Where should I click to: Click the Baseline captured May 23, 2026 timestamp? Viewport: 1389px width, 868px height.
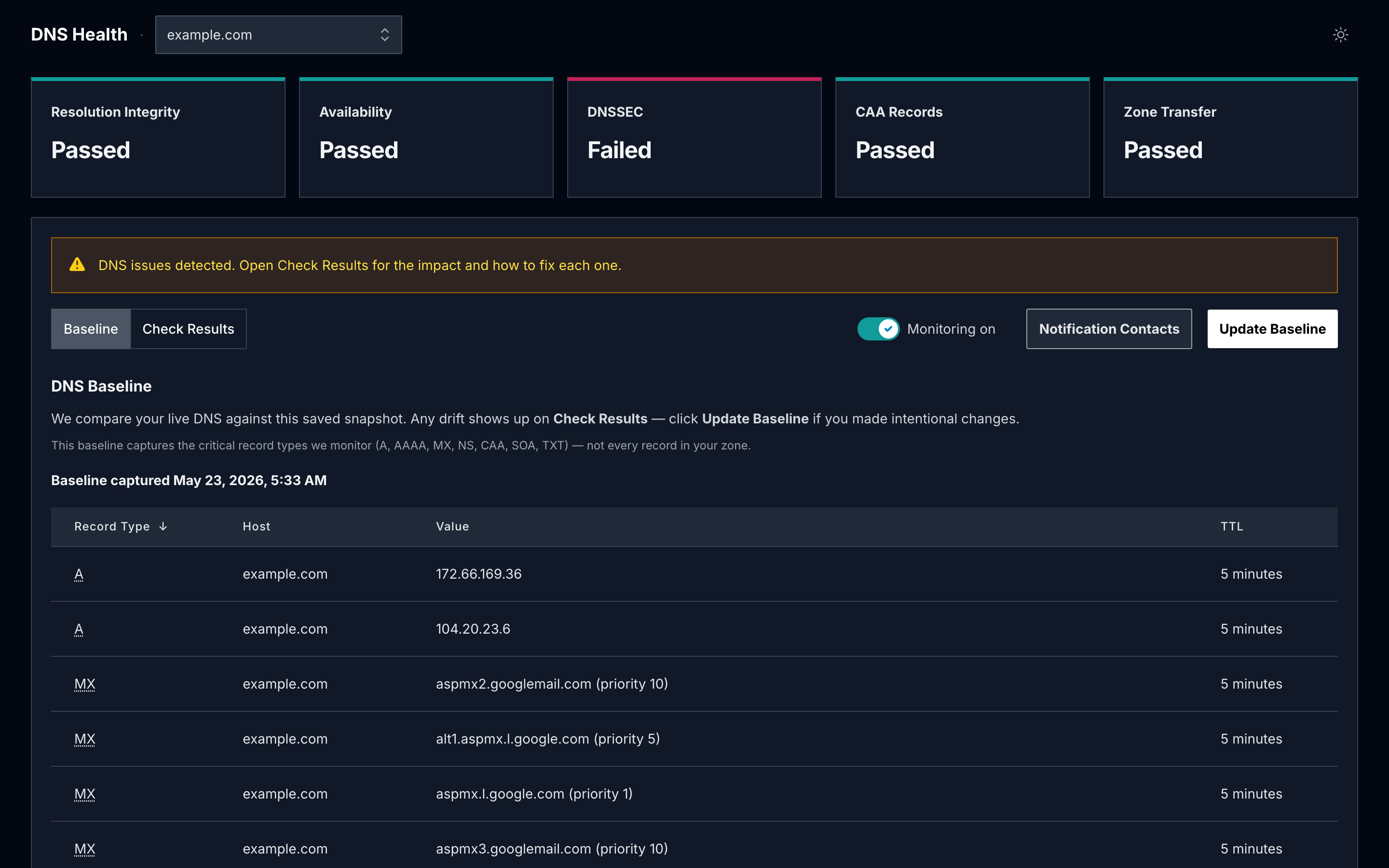click(189, 480)
